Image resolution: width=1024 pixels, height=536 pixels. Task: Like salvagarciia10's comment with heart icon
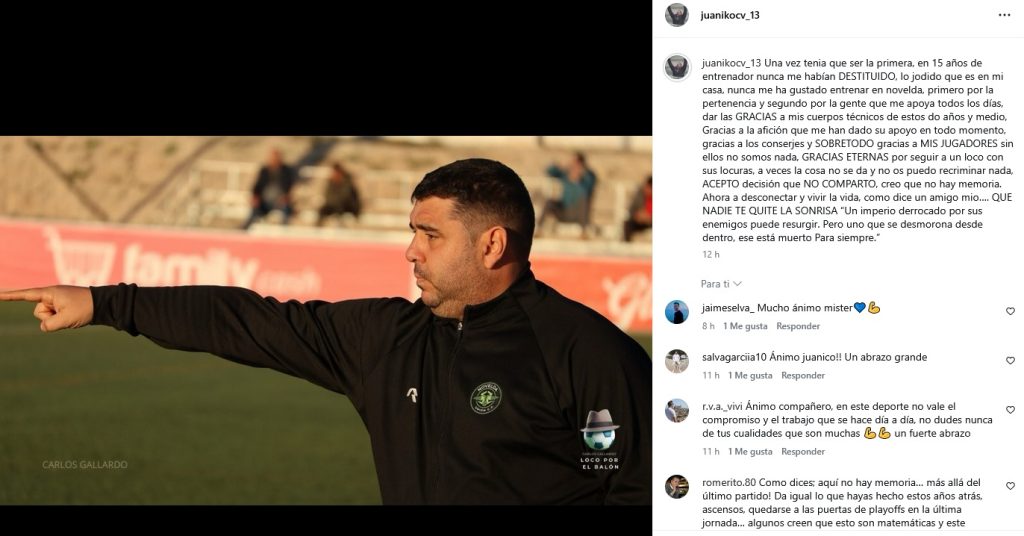click(1010, 360)
